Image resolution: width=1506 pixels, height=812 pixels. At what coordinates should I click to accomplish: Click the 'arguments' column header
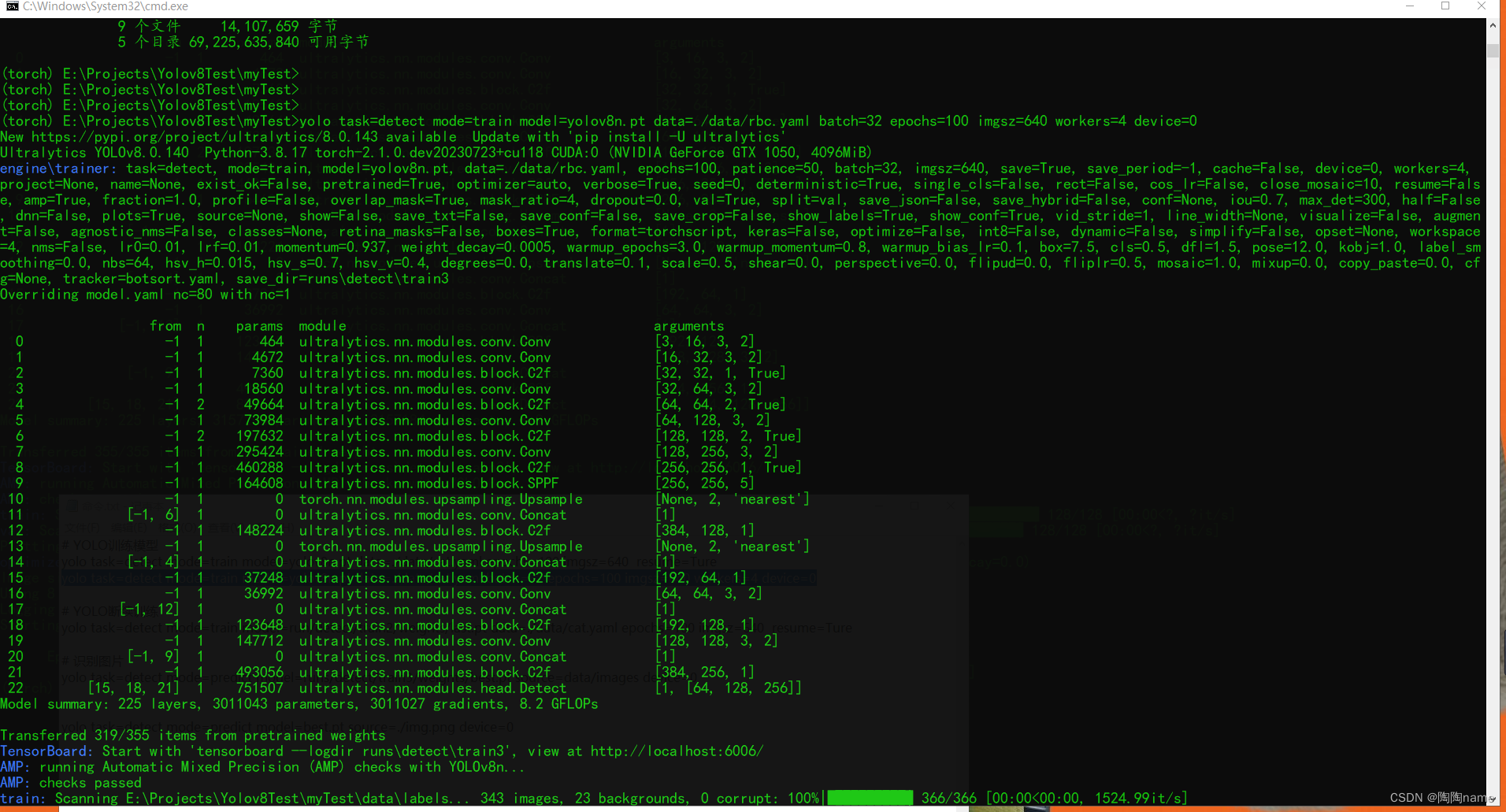(x=688, y=326)
